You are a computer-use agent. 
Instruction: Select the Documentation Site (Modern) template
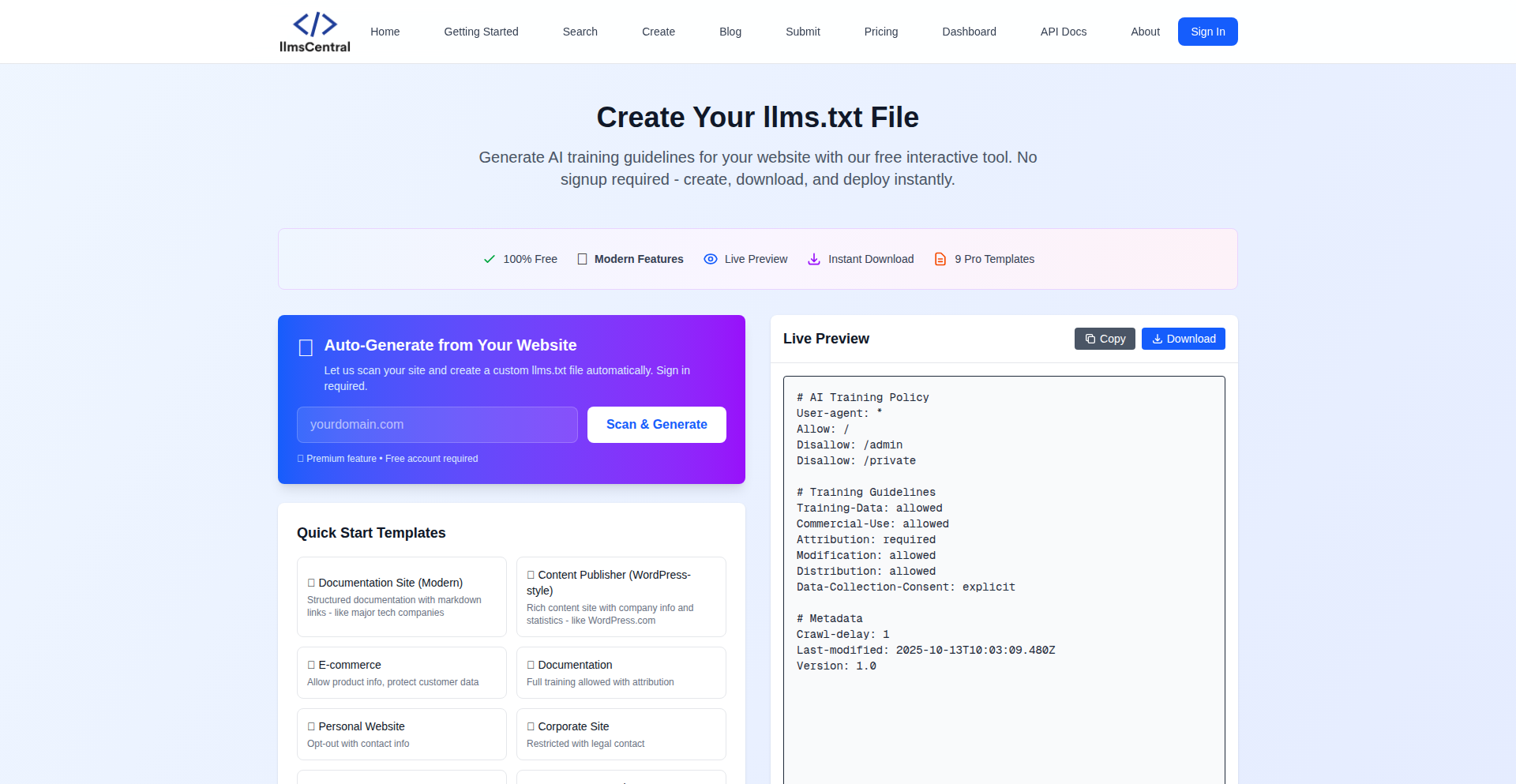click(401, 597)
